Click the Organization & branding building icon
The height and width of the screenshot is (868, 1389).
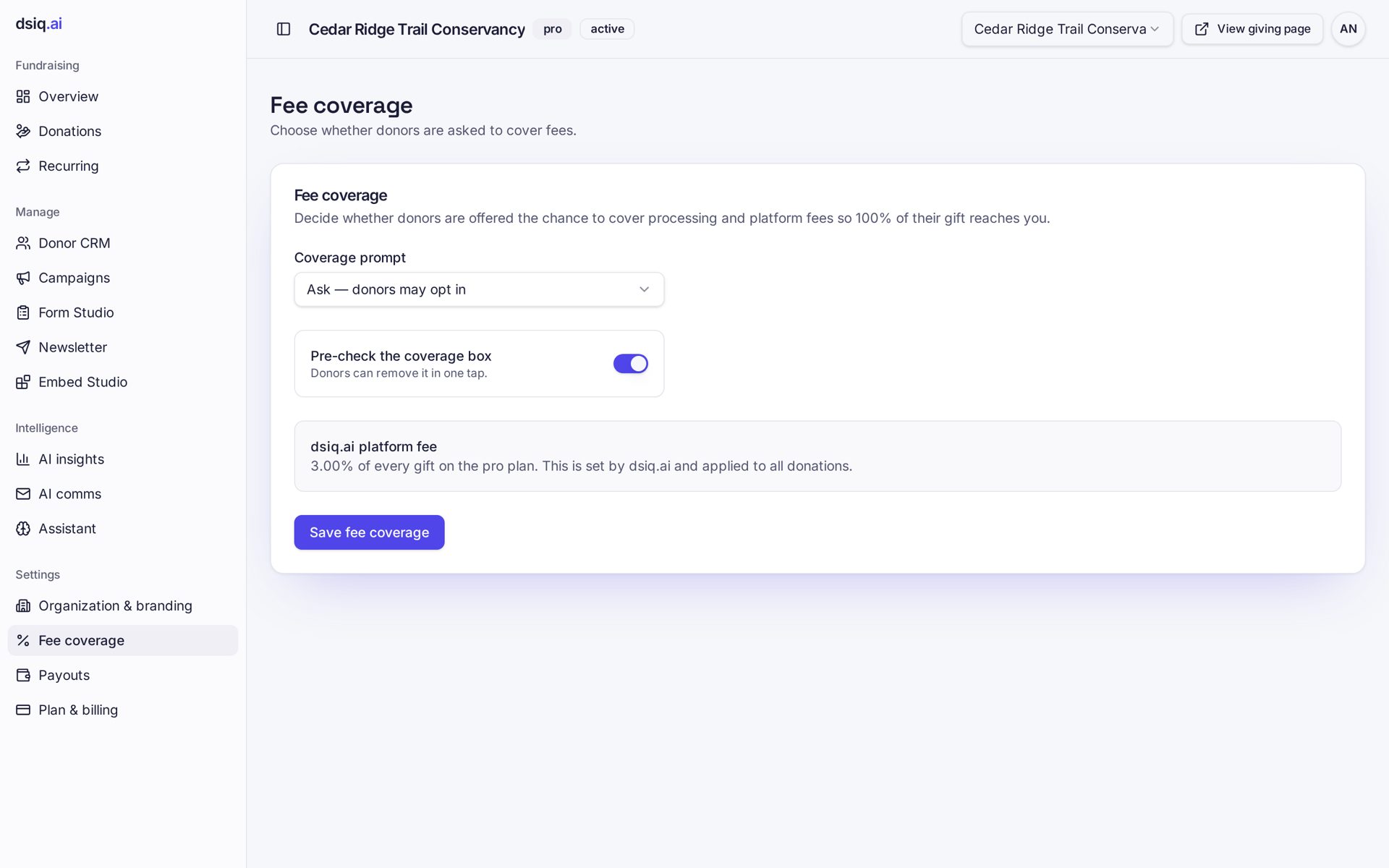(23, 606)
